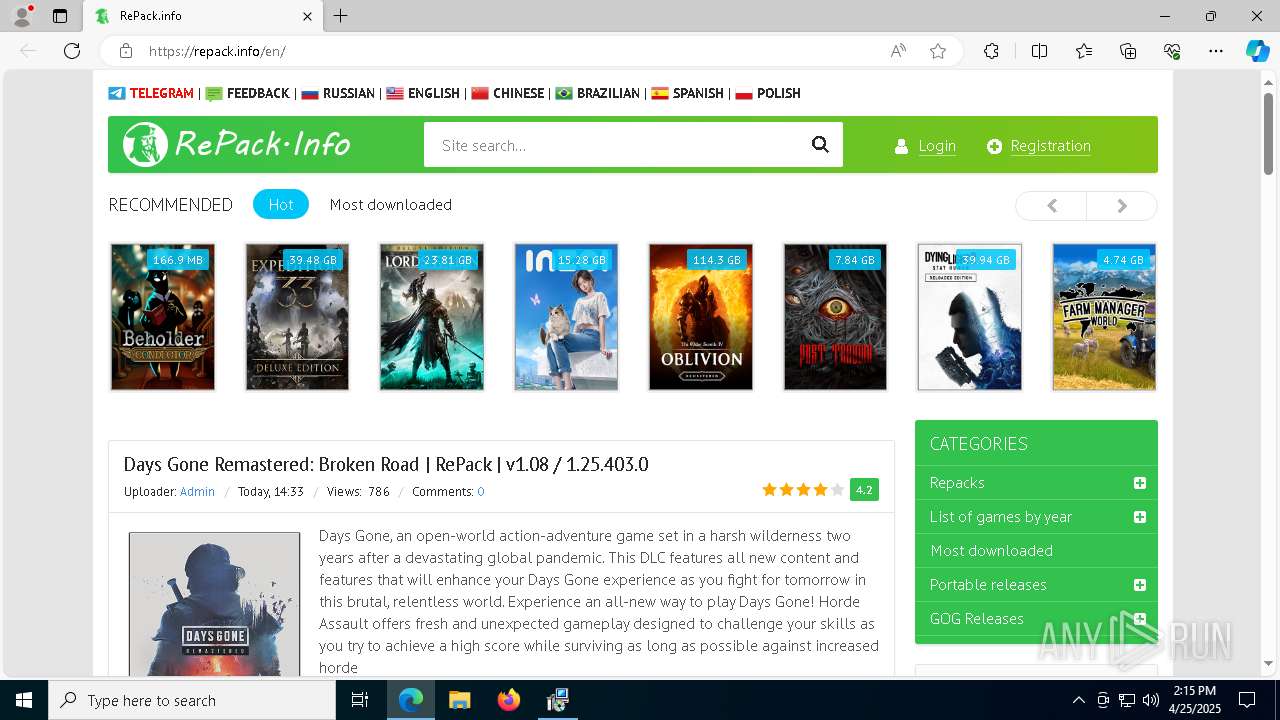
Task: Open uploader Admin profile
Action: point(197,492)
